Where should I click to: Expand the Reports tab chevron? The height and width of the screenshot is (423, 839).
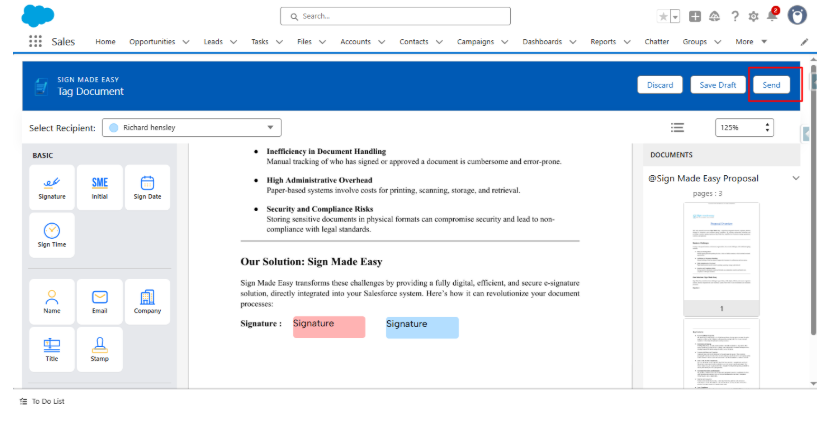(627, 42)
